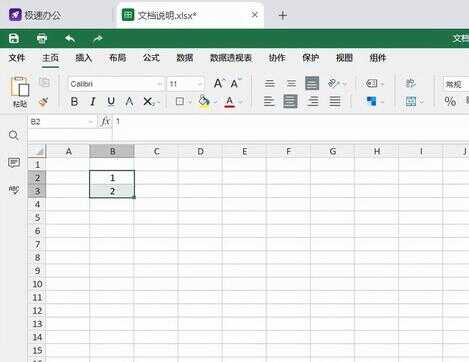Viewport: 469px width, 362px height.
Task: Switch to the 数据透视表 tab
Action: tap(231, 58)
